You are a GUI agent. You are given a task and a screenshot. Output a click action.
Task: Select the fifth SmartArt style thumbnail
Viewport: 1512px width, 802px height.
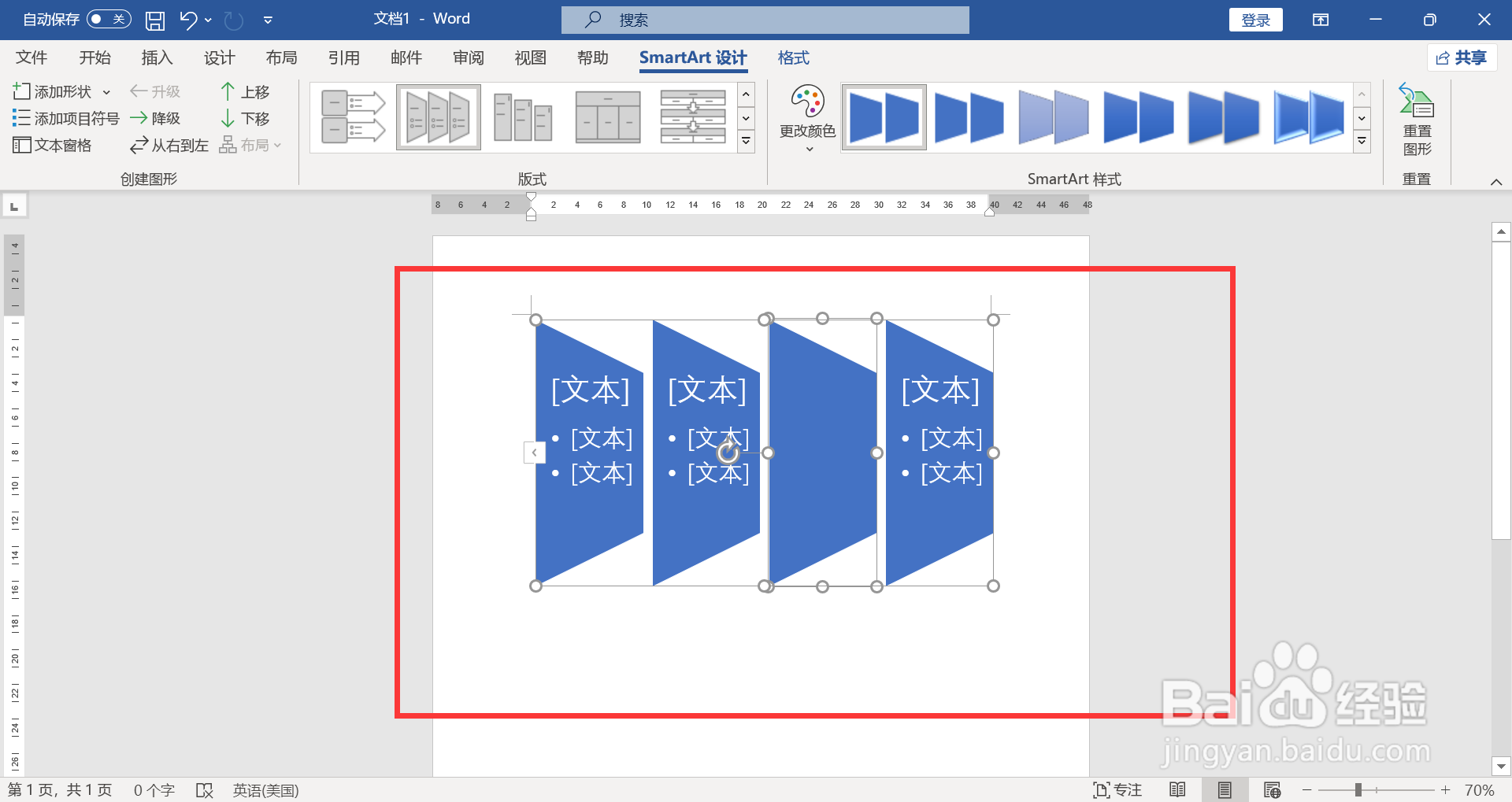pos(1224,117)
